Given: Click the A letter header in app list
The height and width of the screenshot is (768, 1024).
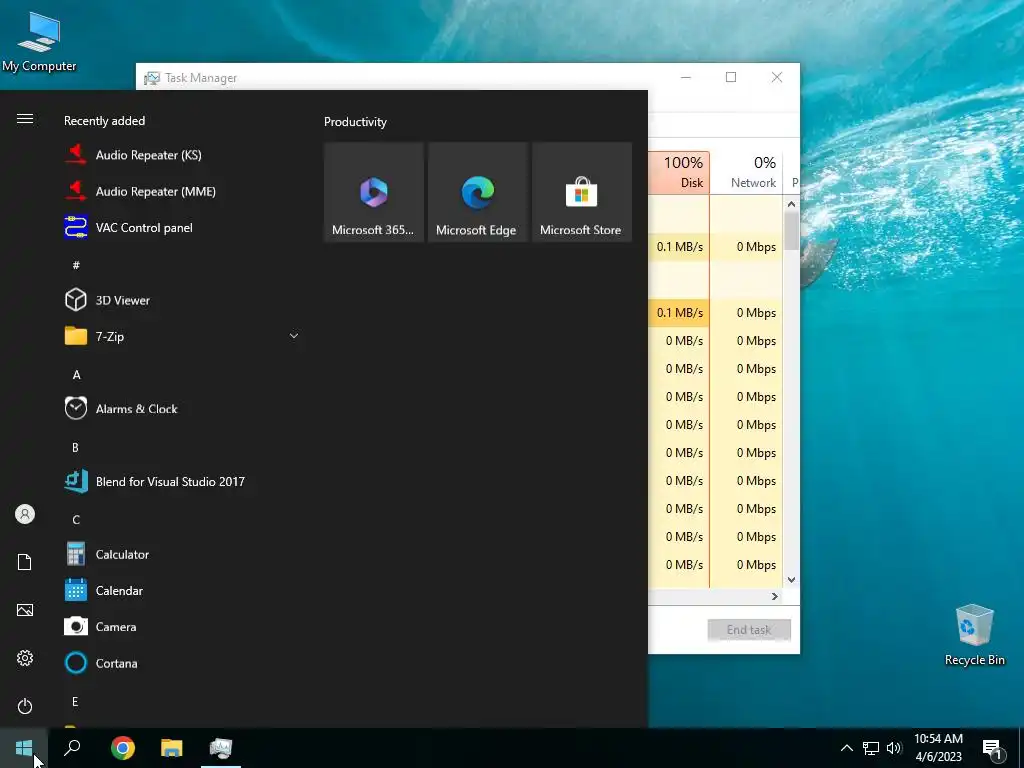Looking at the screenshot, I should coord(76,375).
